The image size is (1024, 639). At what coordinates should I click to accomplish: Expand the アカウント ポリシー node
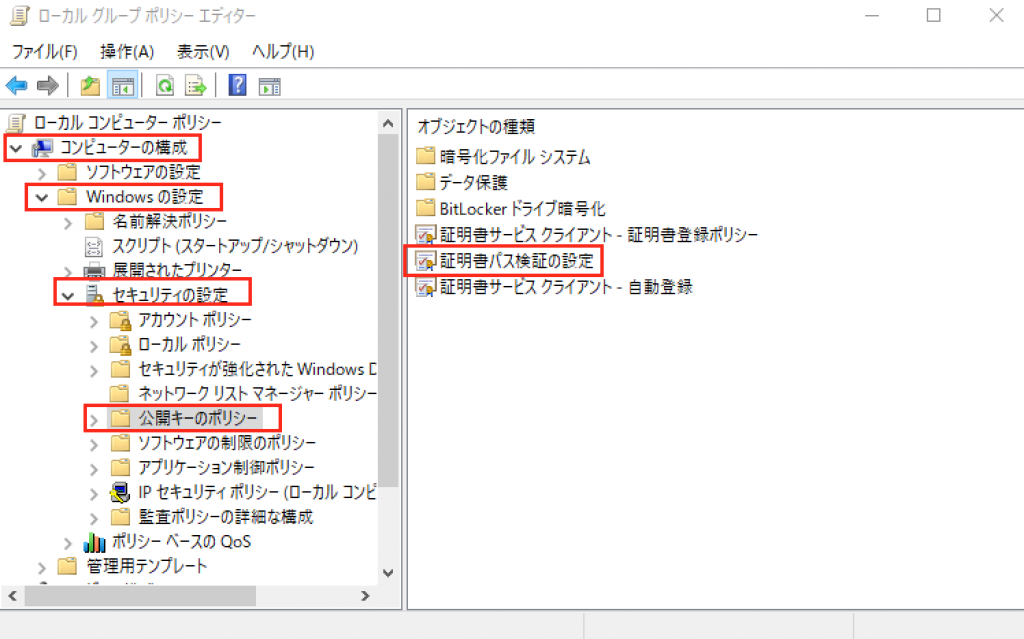coord(94,320)
